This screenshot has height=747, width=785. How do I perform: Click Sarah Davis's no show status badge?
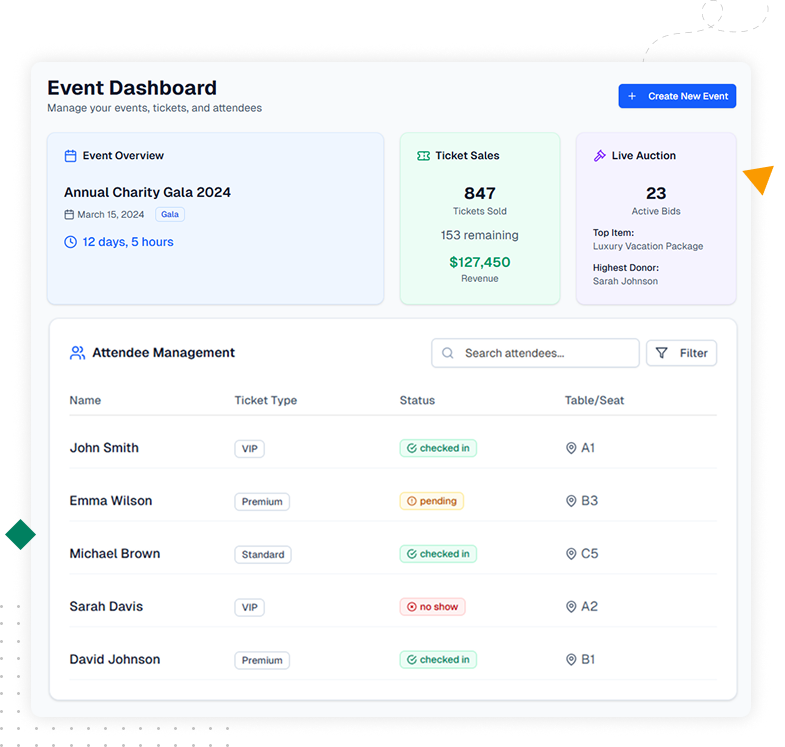coord(432,607)
